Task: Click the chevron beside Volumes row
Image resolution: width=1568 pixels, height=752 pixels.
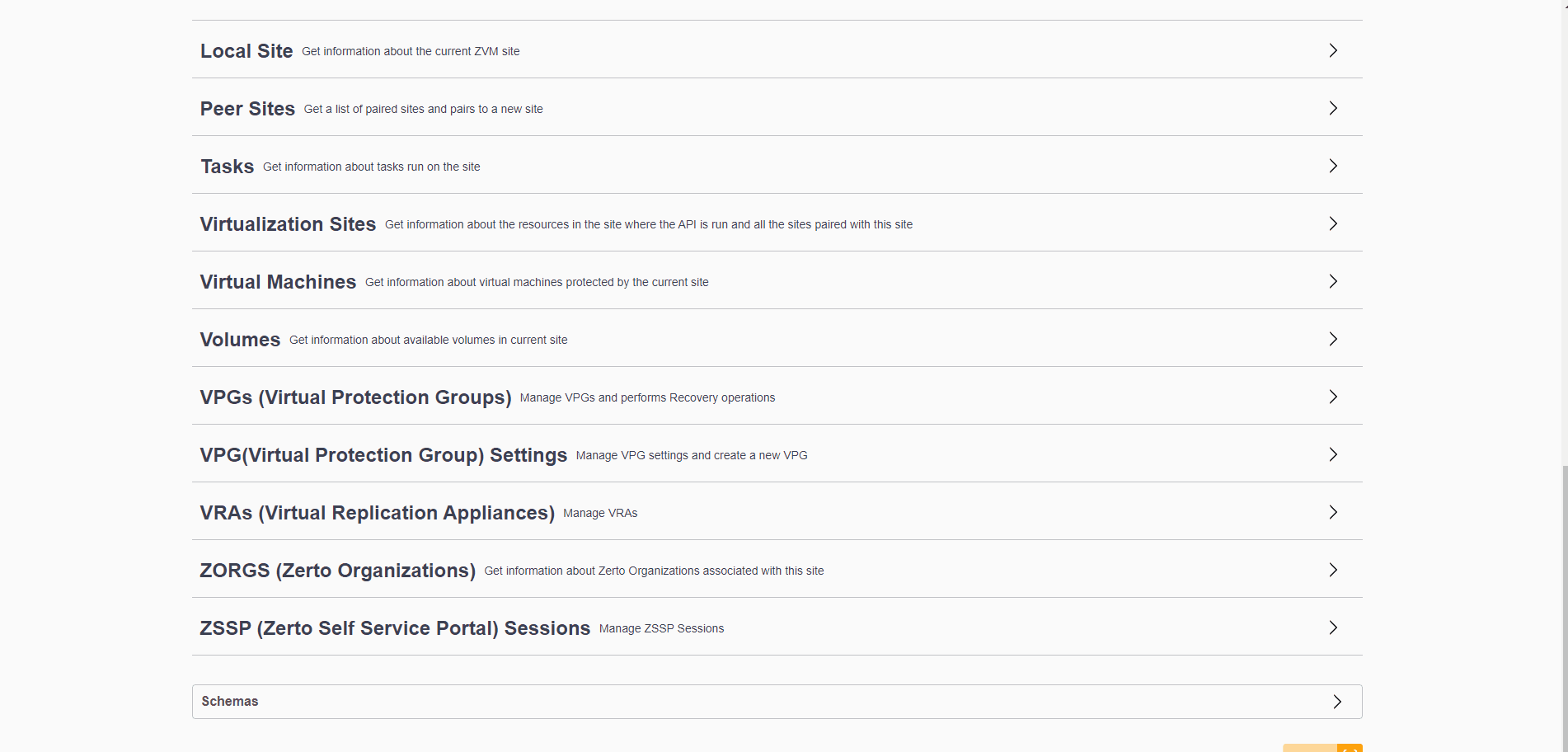Action: coord(1333,339)
